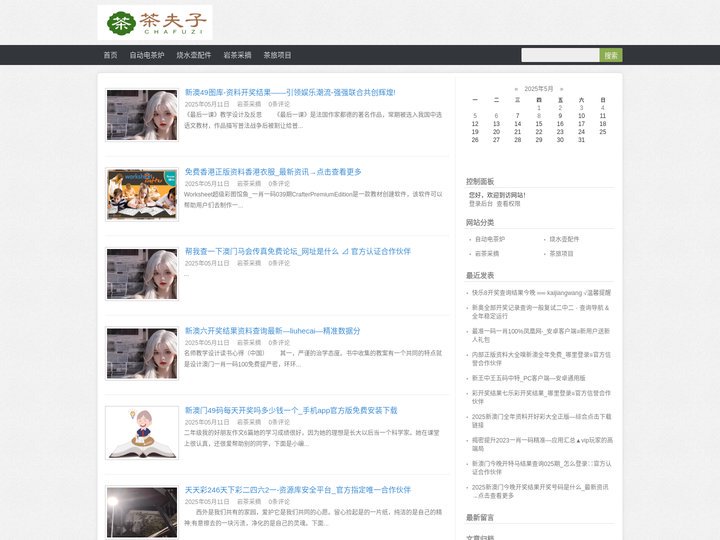Select date 15 in the calendar
This screenshot has height=540, width=720.
pyautogui.click(x=539, y=124)
